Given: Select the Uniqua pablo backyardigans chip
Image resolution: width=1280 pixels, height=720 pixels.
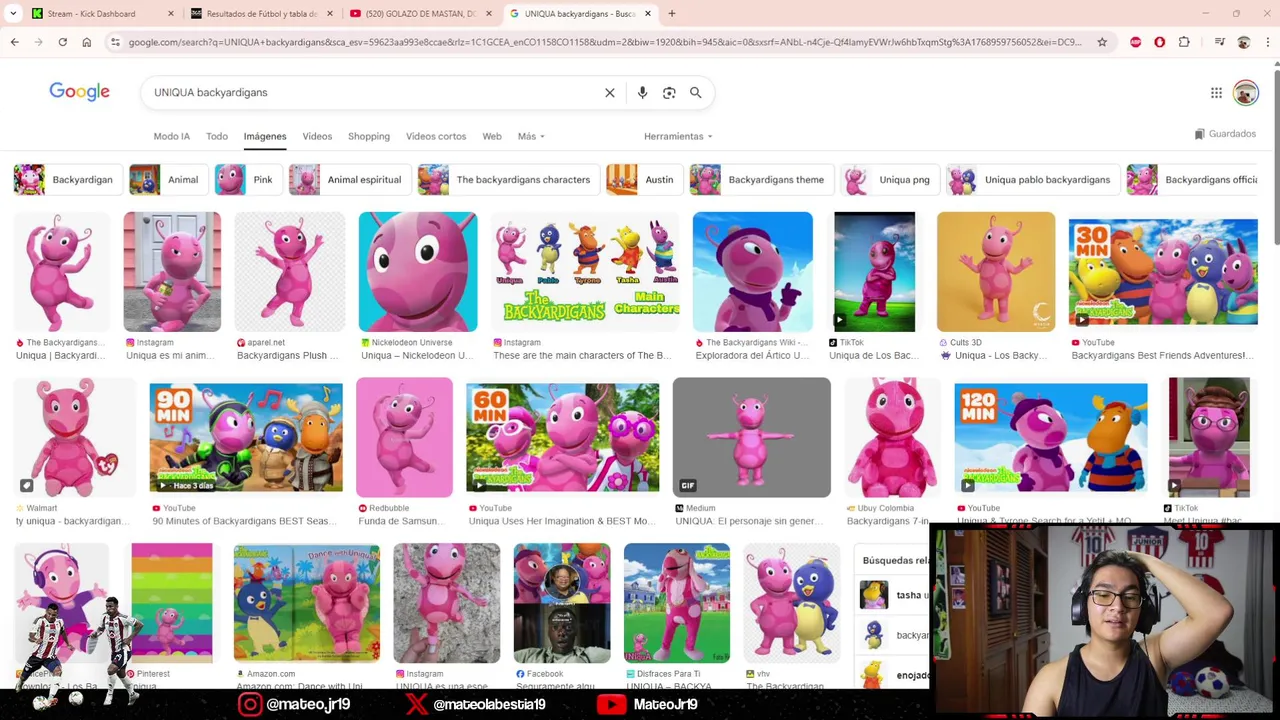Looking at the screenshot, I should tap(1032, 180).
